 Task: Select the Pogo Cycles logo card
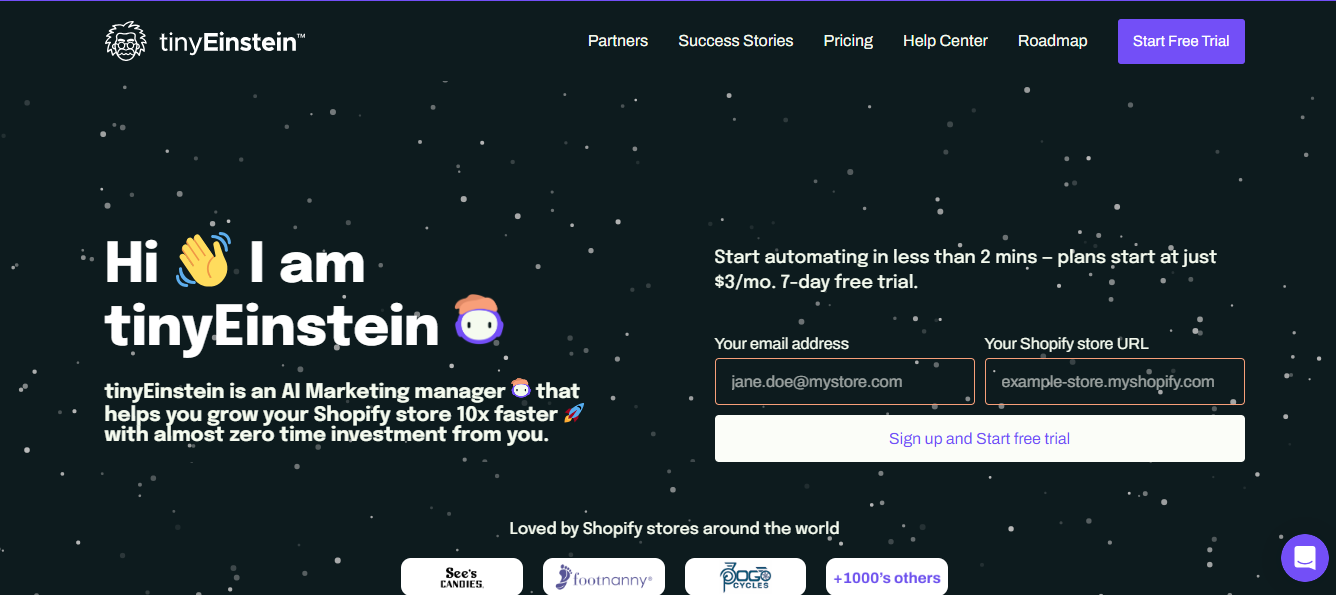tap(745, 577)
